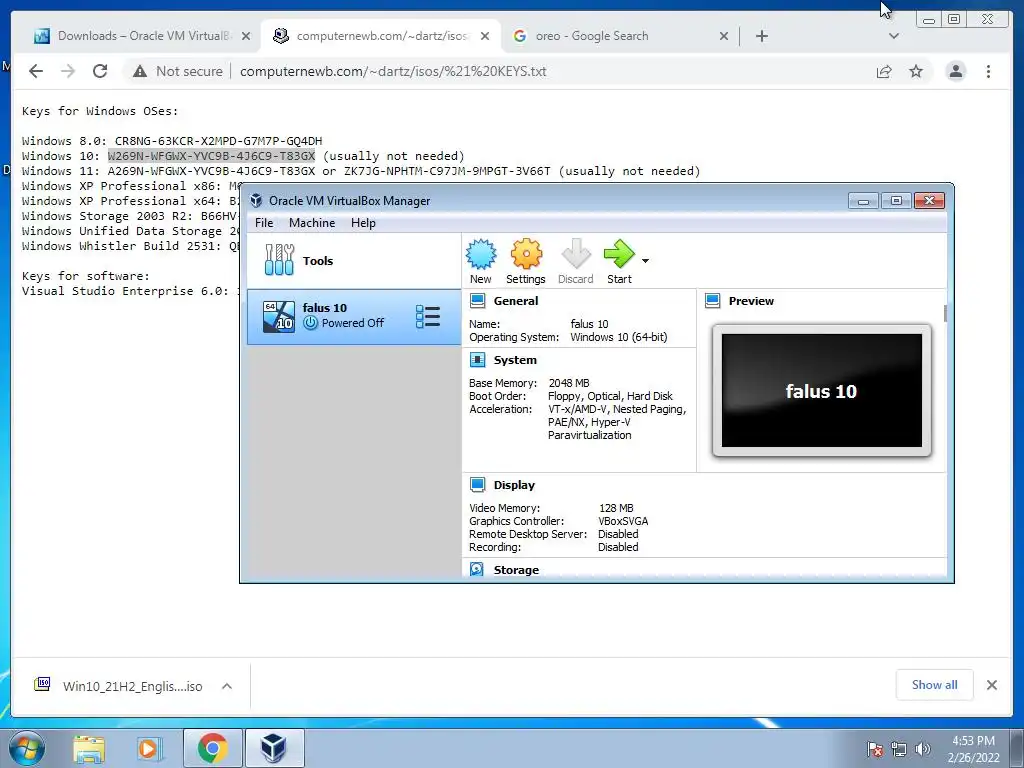Open the Chrome profile avatar
This screenshot has height=768, width=1024.
click(956, 71)
